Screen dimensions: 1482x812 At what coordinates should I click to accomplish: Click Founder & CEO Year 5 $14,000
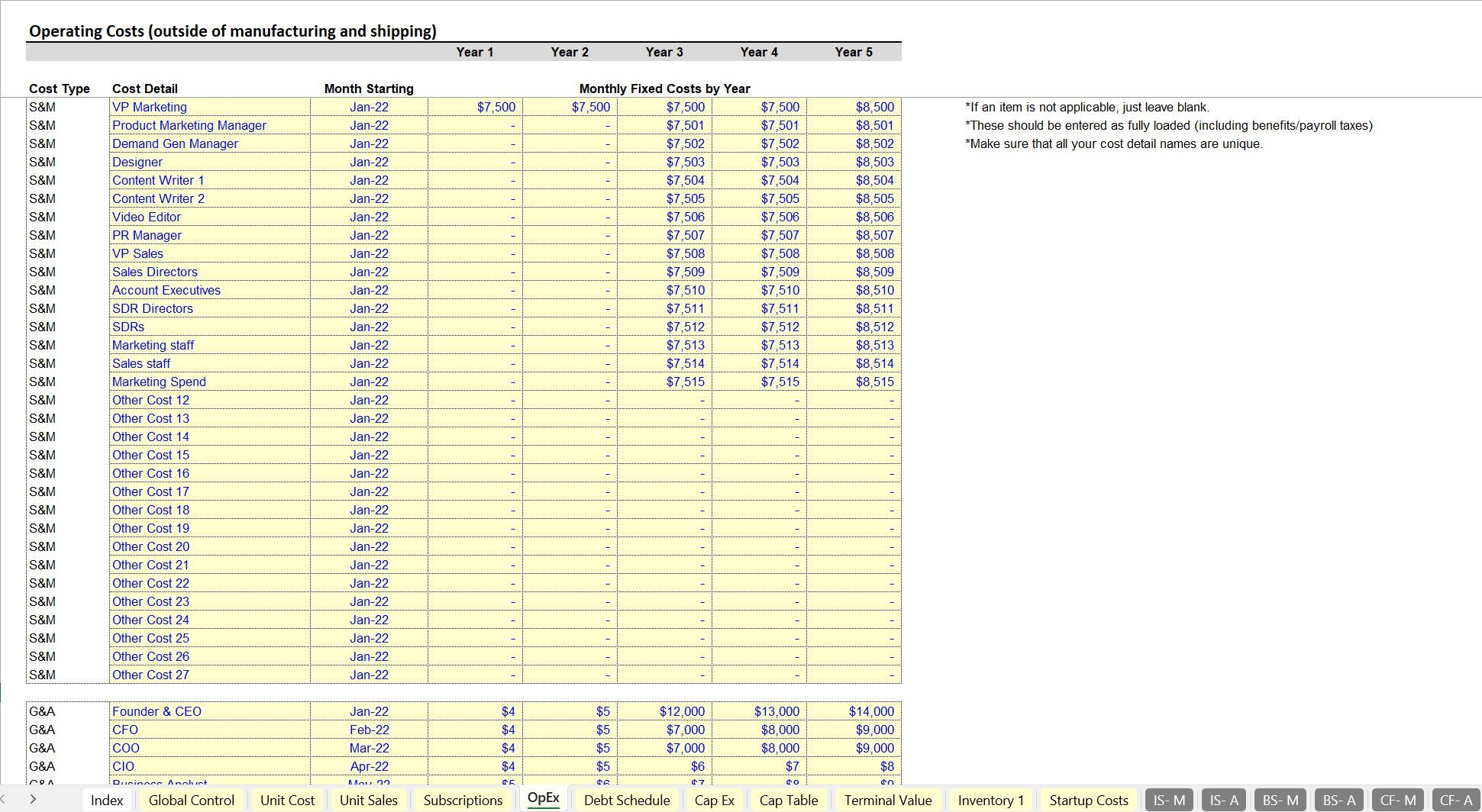point(854,711)
